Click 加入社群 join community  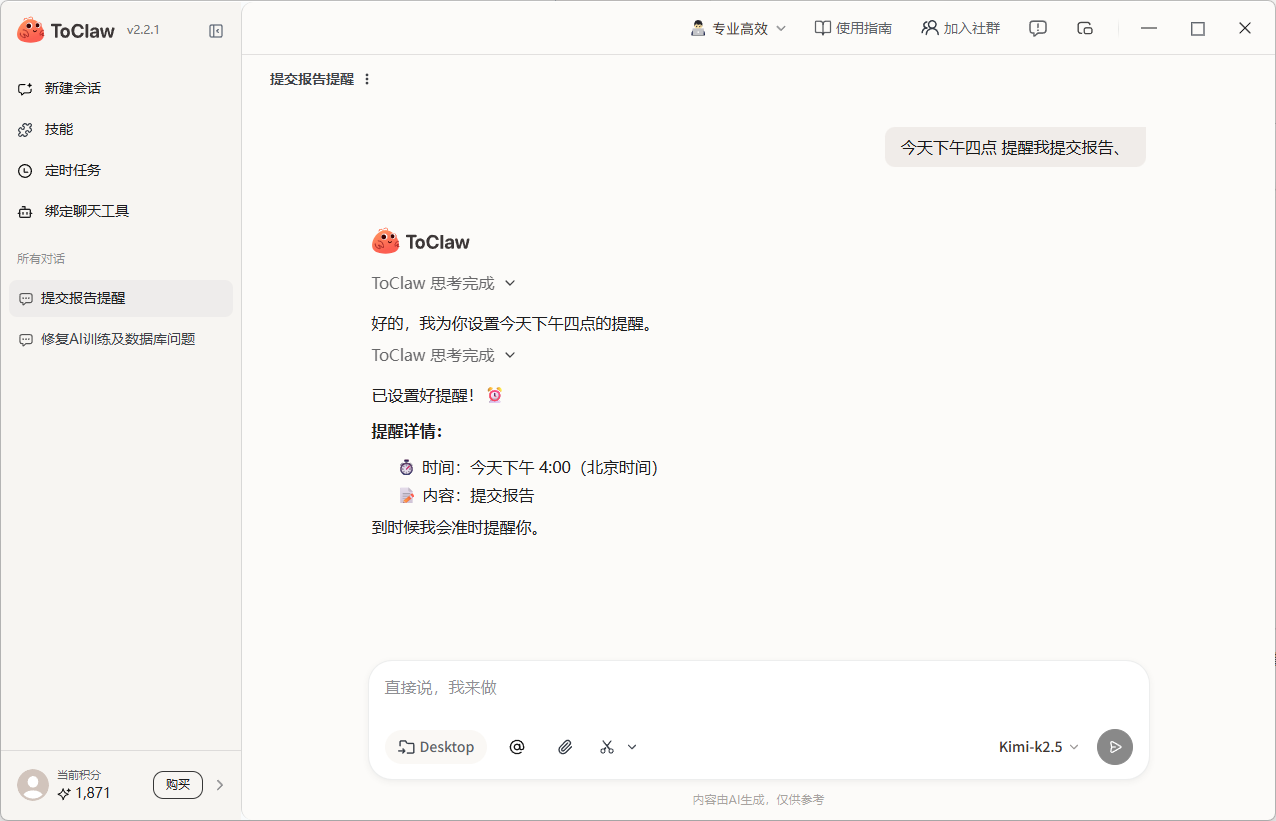[960, 28]
